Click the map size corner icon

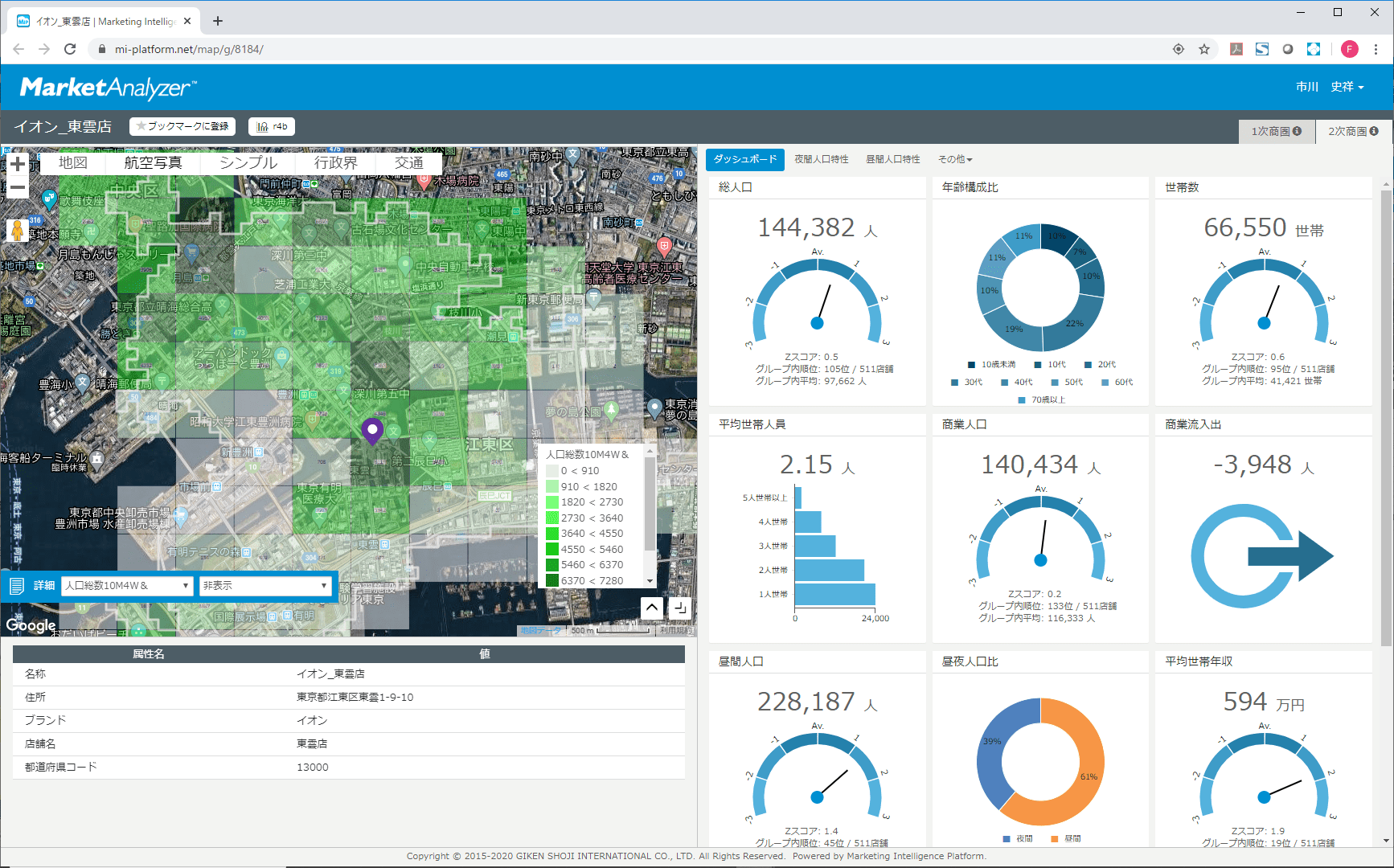tap(680, 608)
